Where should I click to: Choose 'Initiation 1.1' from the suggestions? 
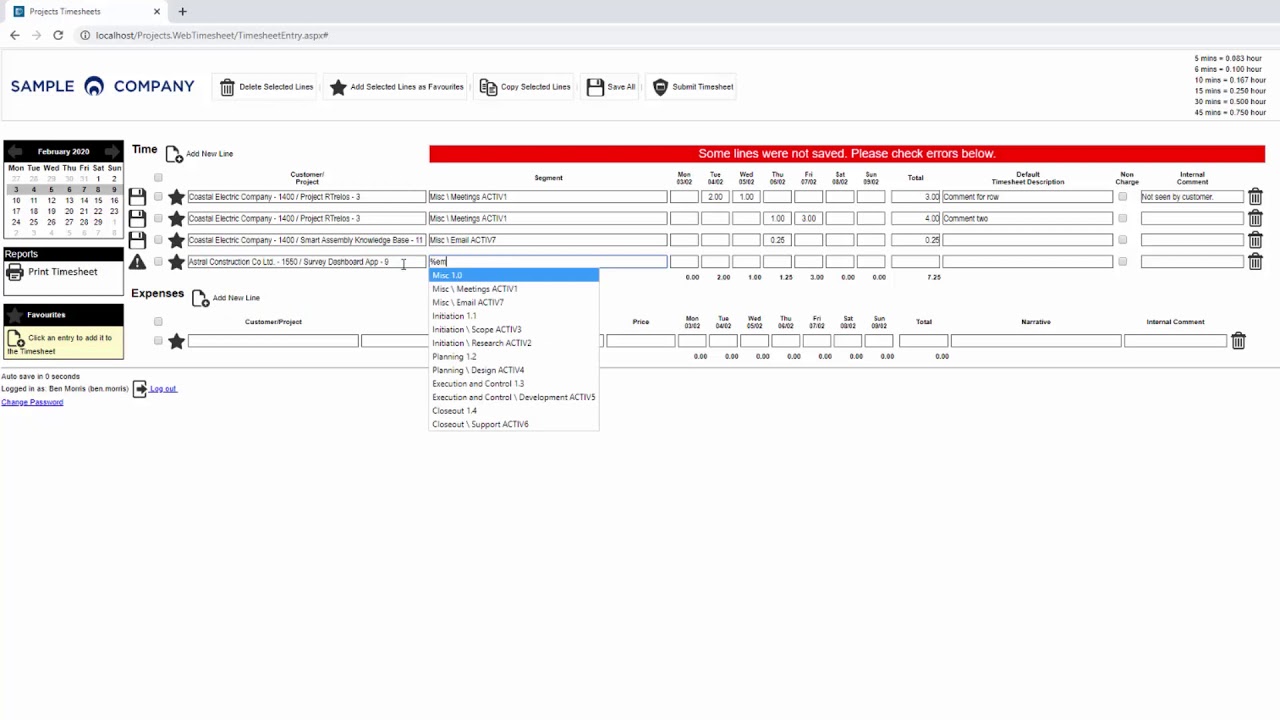point(514,316)
